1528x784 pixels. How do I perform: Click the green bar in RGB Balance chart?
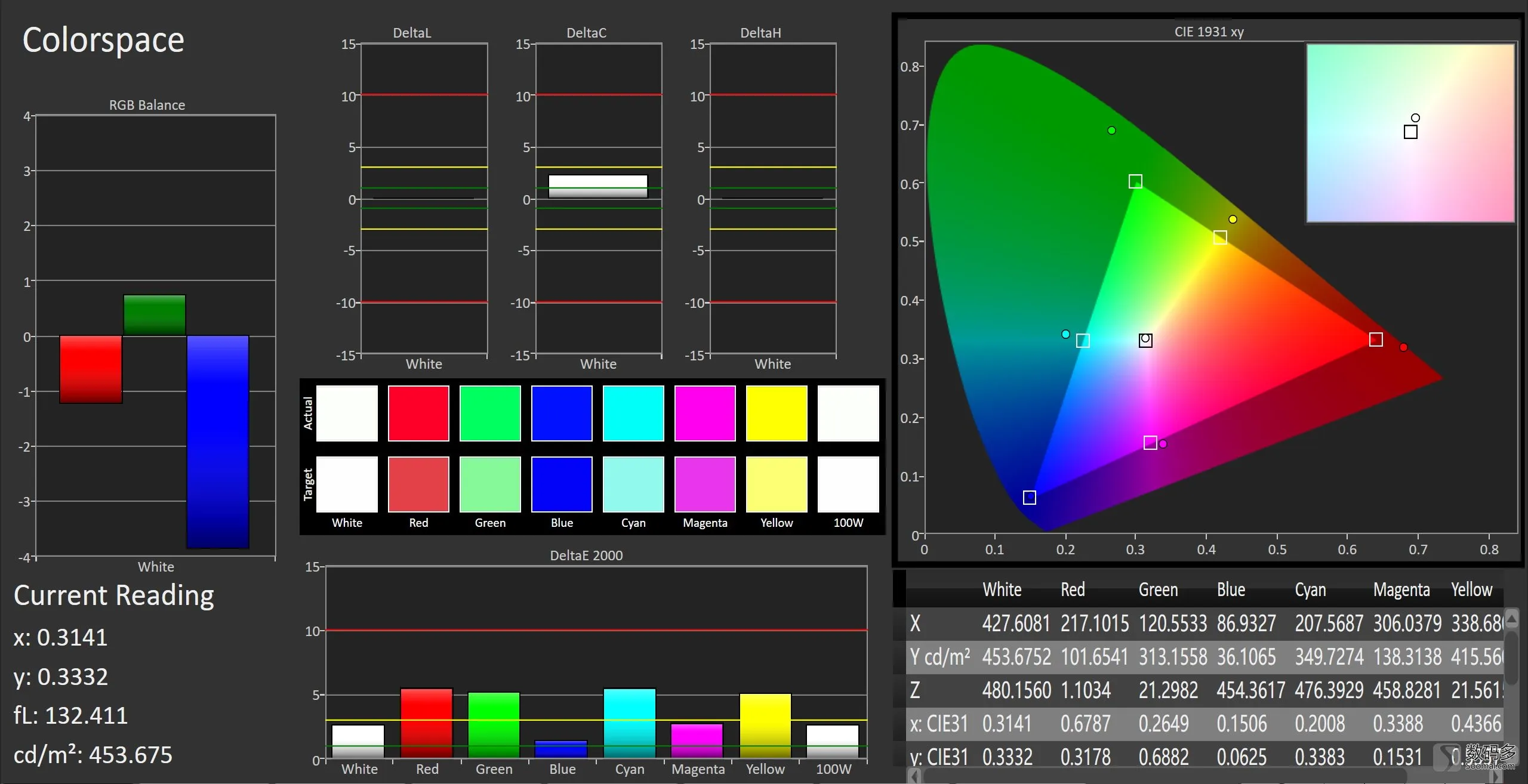click(155, 315)
